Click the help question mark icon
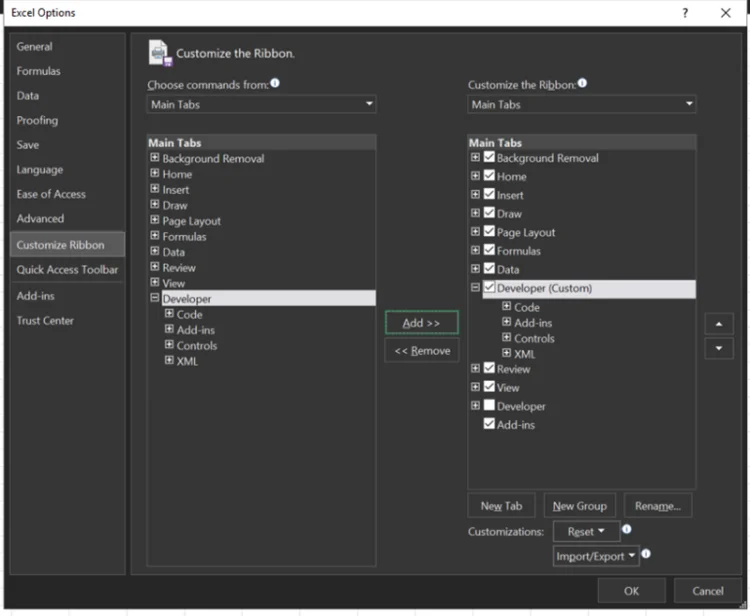750x616 pixels. pos(685,13)
